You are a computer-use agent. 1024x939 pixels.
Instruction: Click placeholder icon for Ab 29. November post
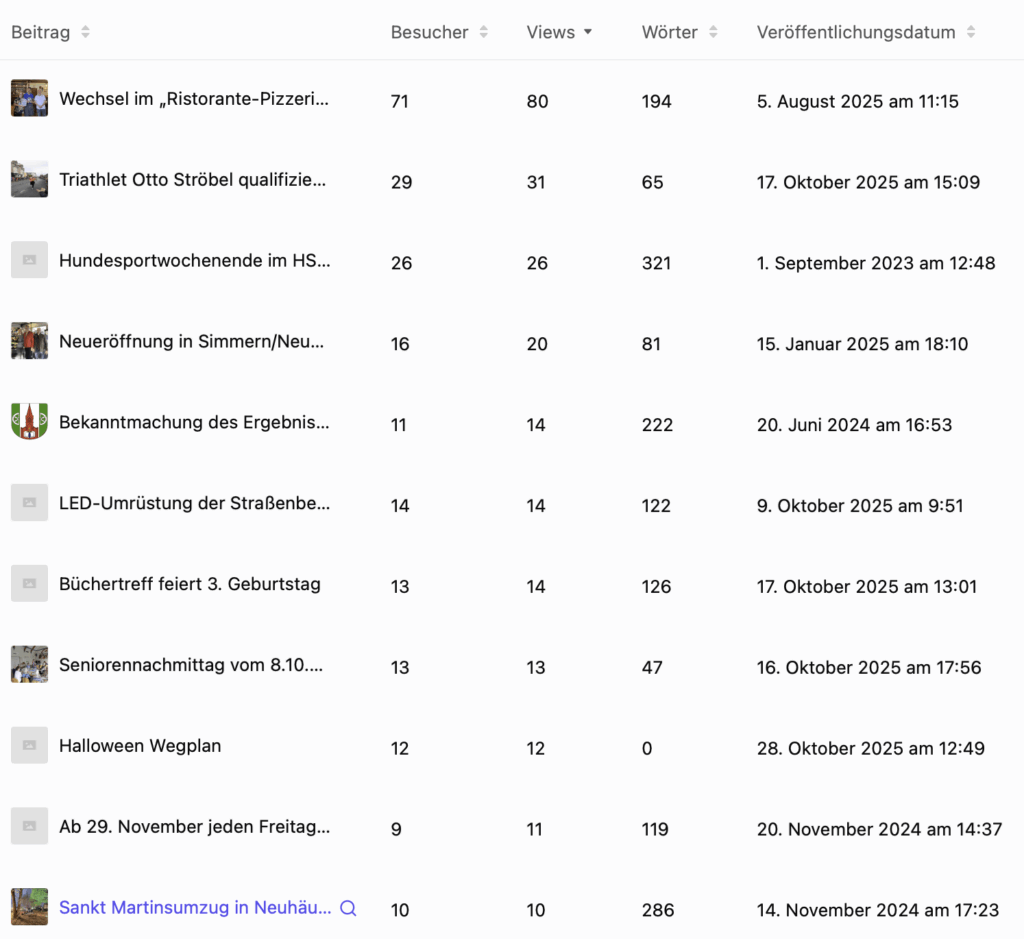(x=29, y=827)
